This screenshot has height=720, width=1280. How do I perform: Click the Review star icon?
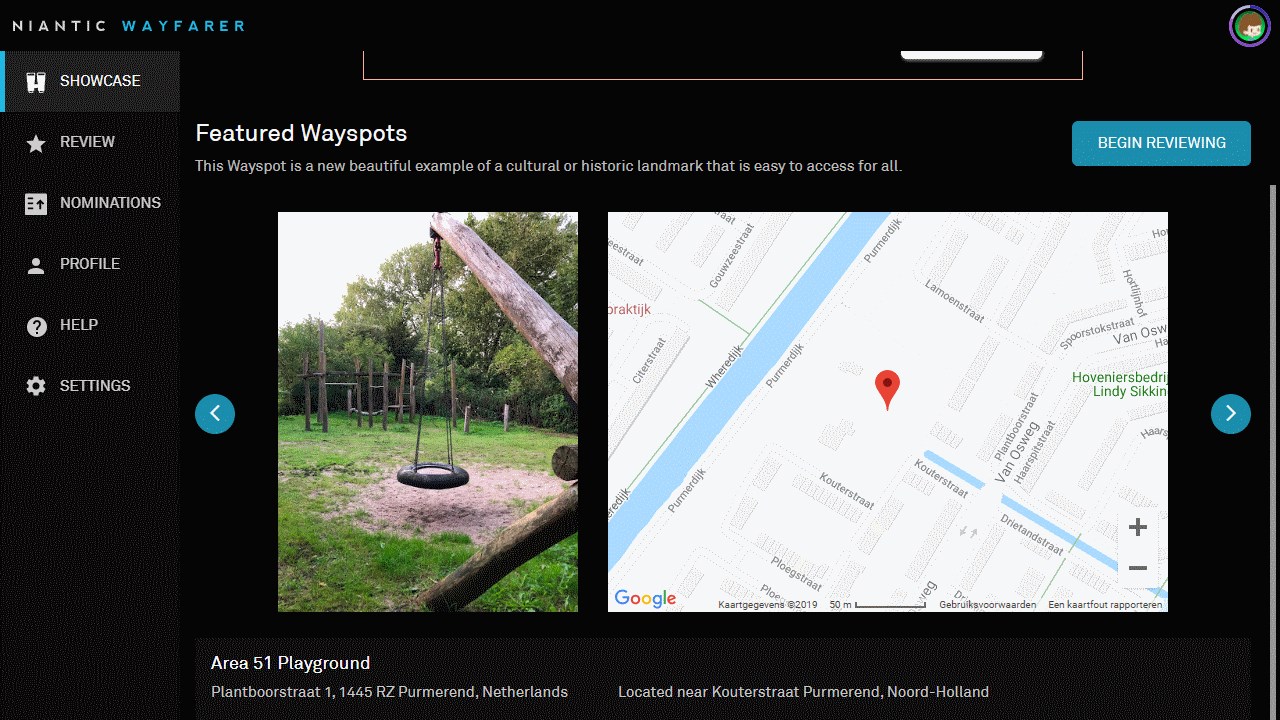click(x=36, y=143)
